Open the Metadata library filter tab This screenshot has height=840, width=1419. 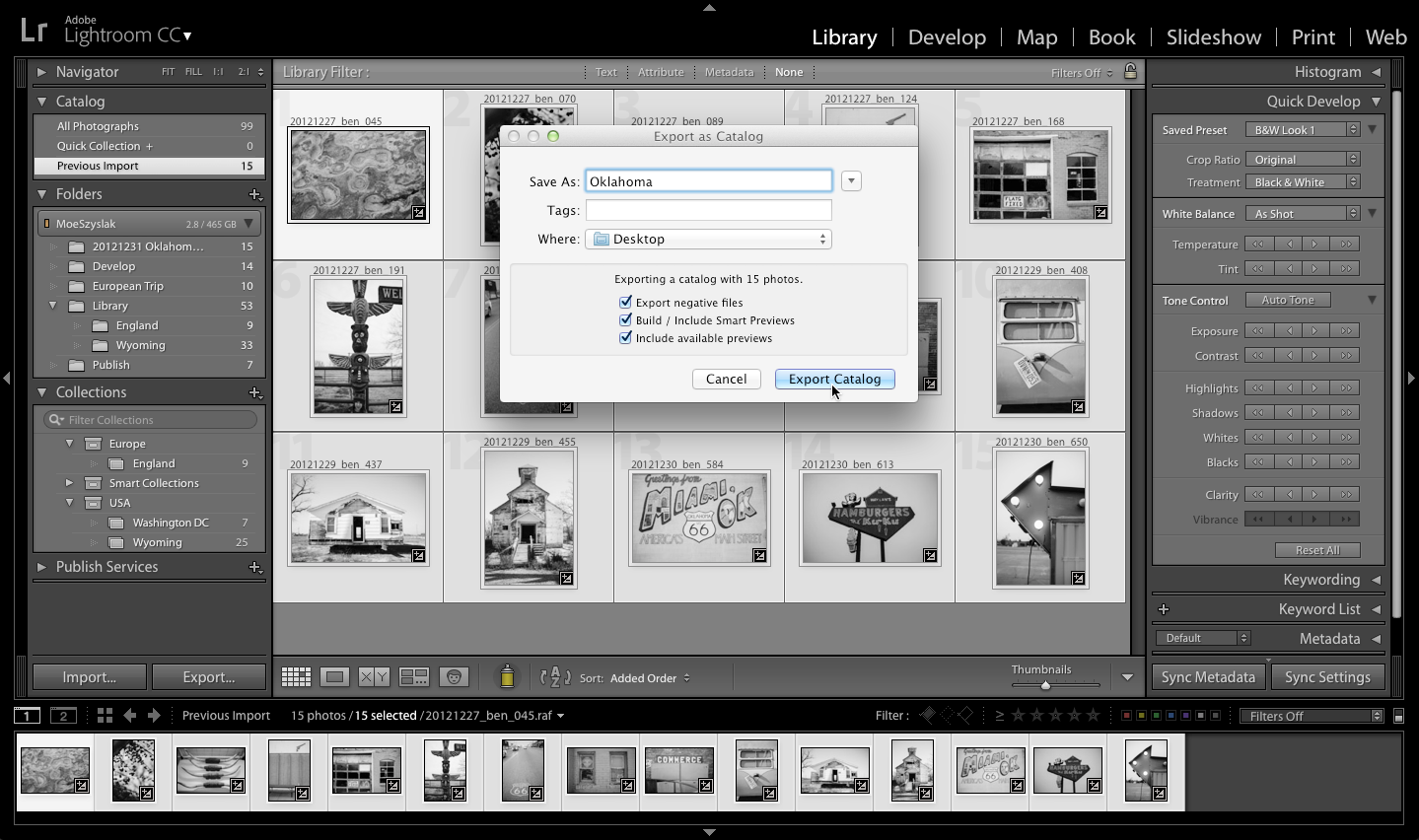click(729, 71)
